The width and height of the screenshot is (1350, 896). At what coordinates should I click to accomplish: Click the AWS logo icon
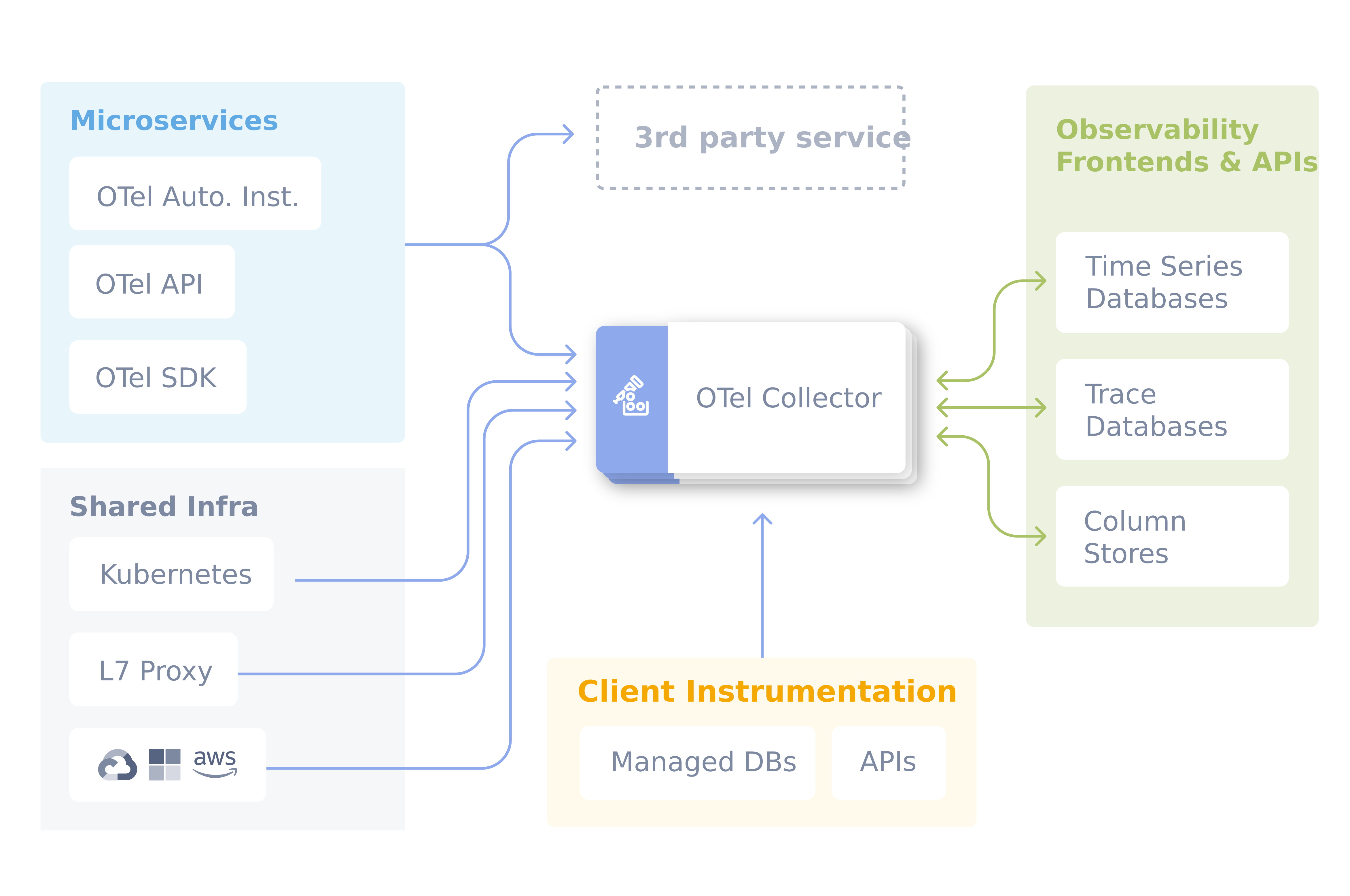(x=215, y=763)
